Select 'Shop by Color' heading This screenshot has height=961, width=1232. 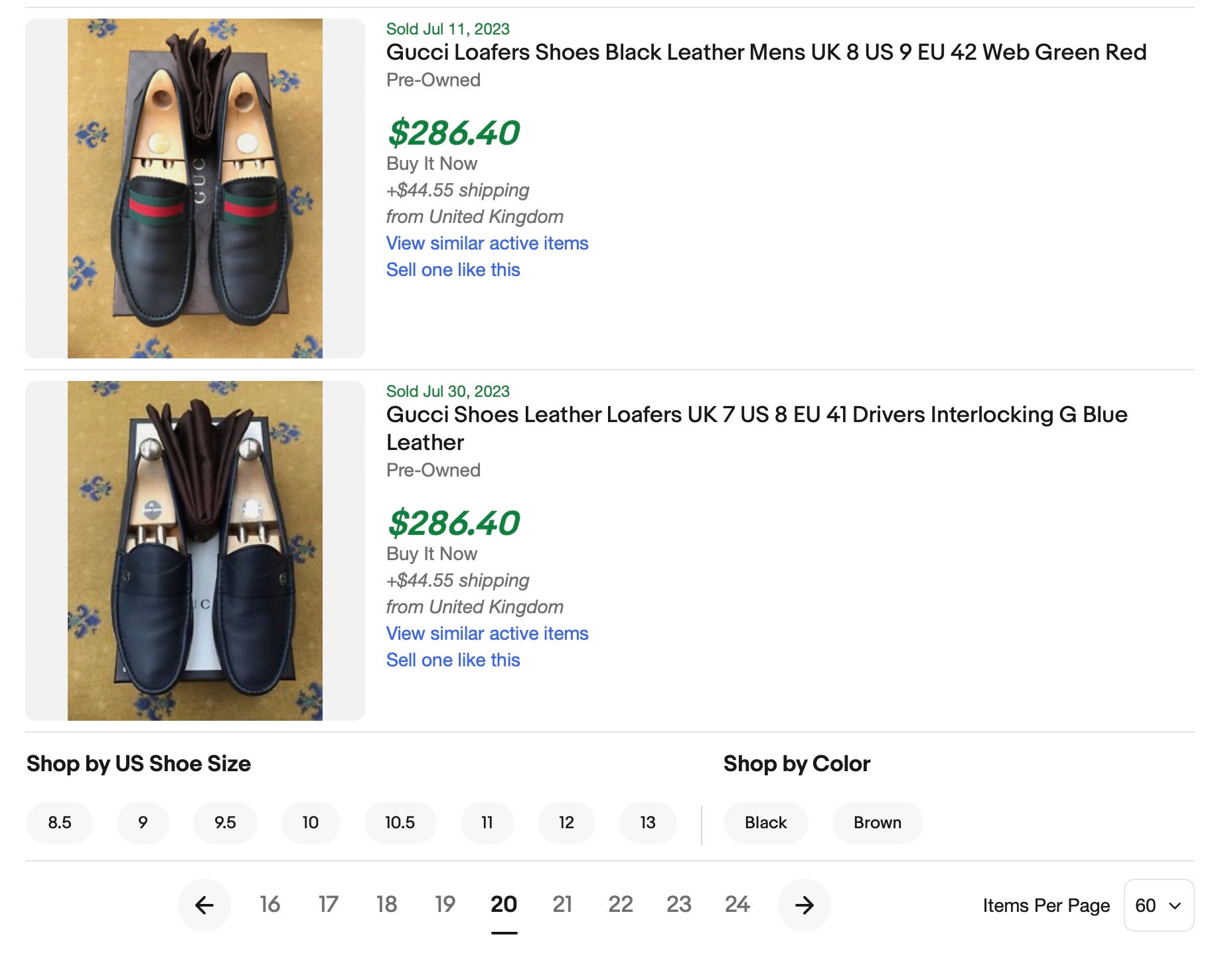(x=797, y=764)
